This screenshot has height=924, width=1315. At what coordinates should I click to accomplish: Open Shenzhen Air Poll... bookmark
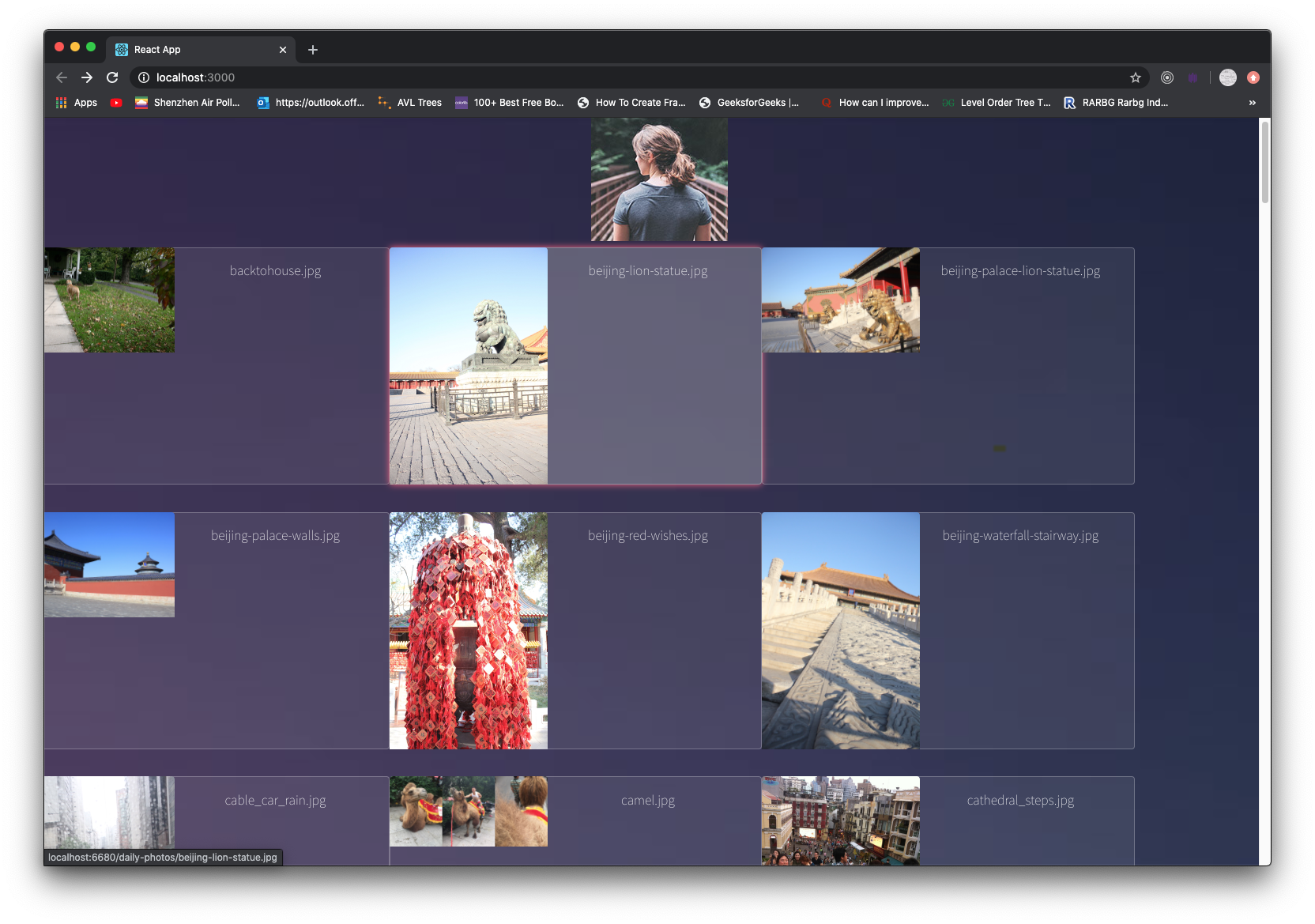187,103
